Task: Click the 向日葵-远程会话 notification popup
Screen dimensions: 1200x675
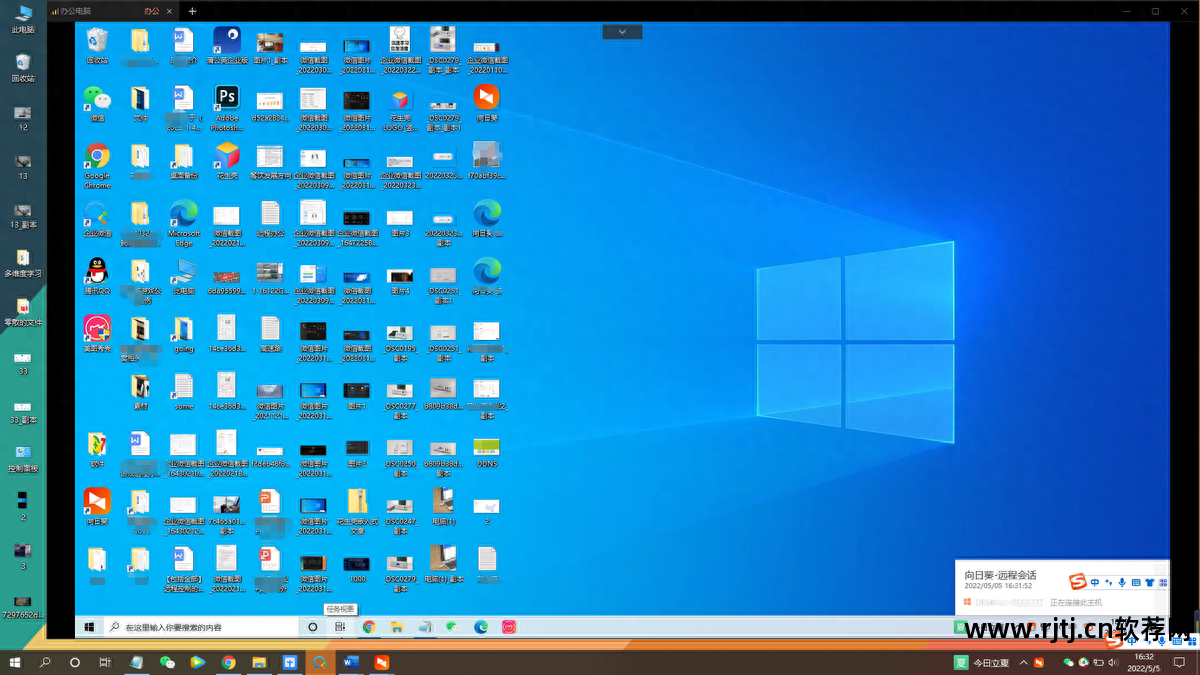Action: coord(1062,587)
